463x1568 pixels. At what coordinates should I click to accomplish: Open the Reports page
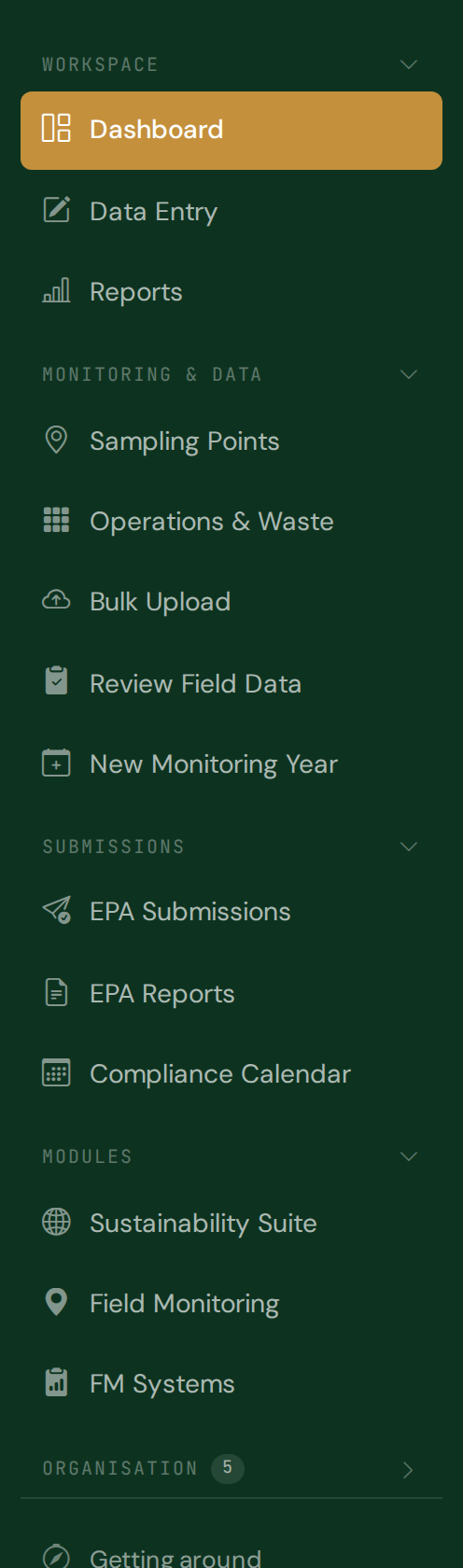tap(231, 291)
